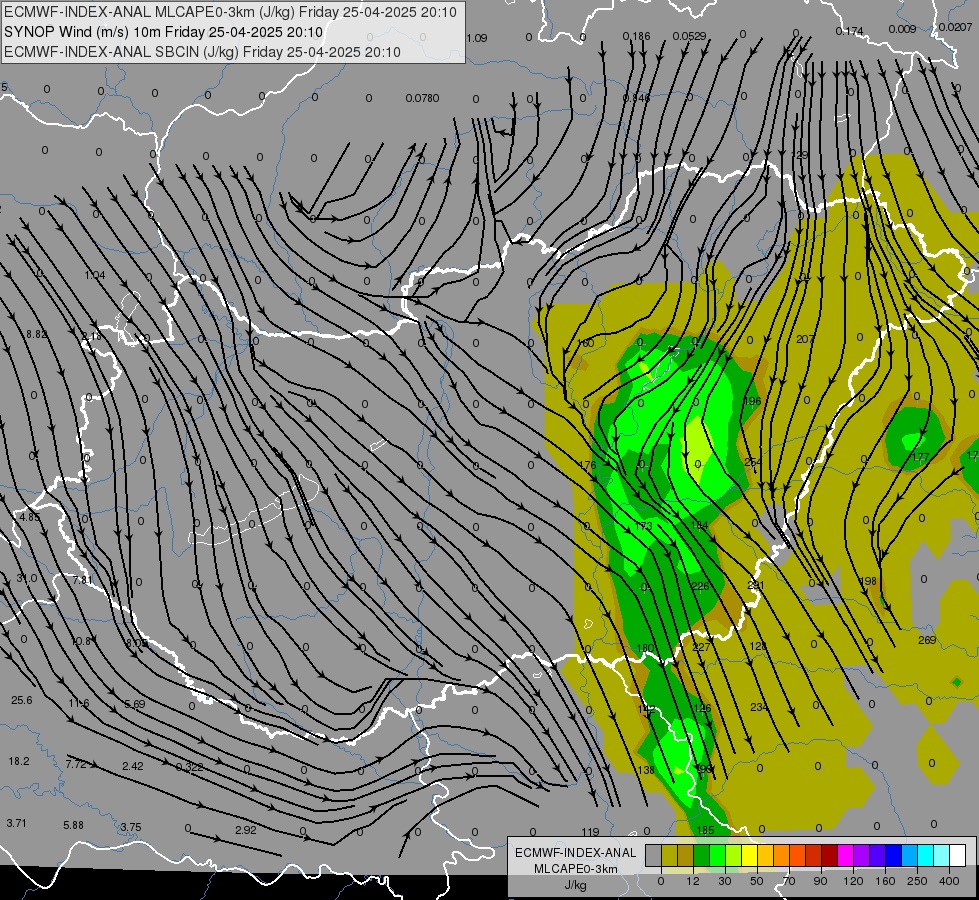Click the map value '119'
The width and height of the screenshot is (979, 900).
pos(590,832)
